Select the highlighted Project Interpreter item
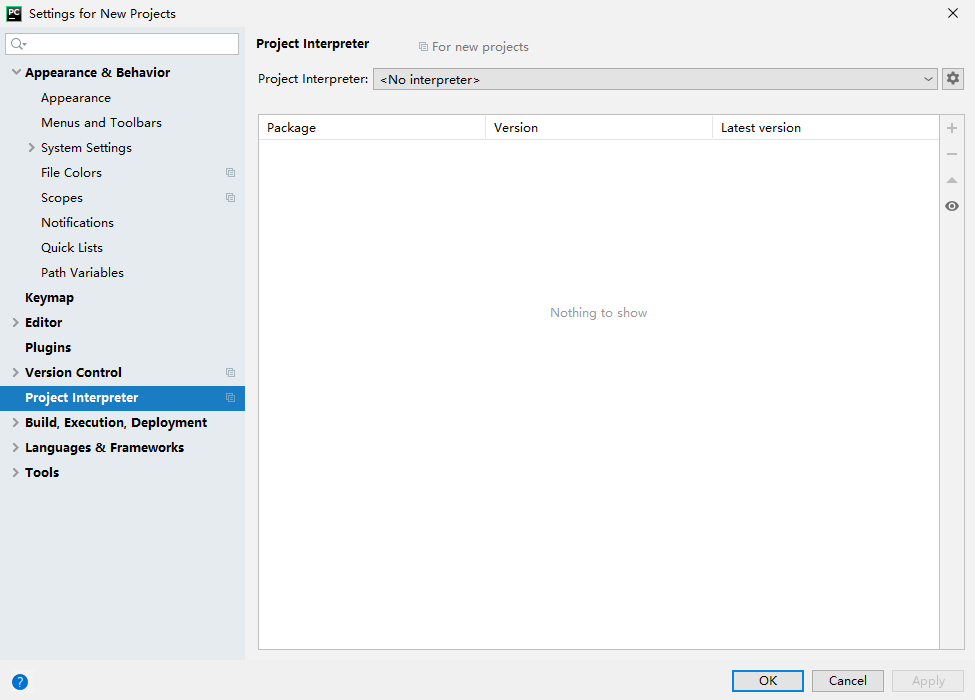 point(122,398)
